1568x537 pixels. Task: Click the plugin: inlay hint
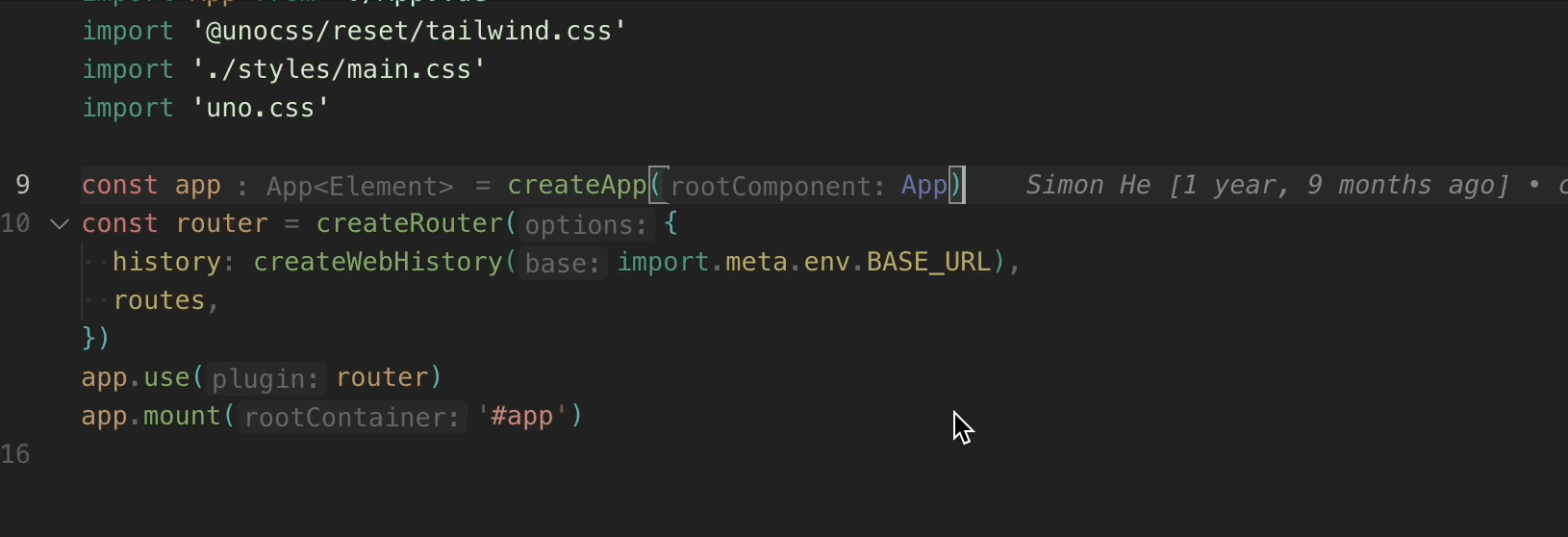pyautogui.click(x=266, y=378)
